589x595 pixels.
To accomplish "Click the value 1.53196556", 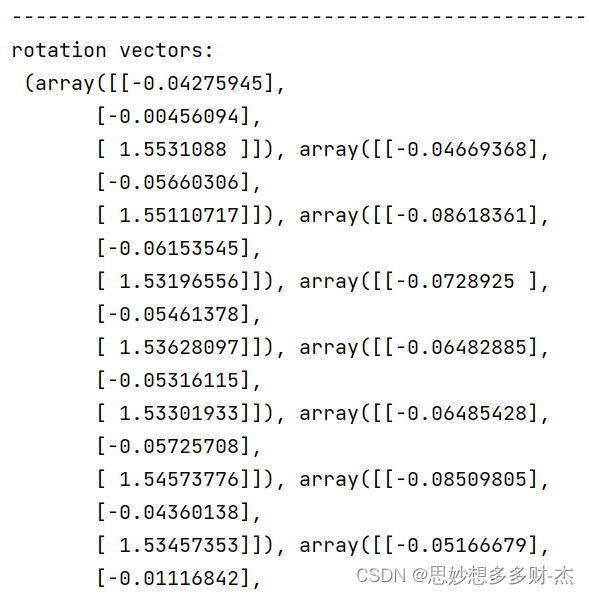I will tap(179, 282).
